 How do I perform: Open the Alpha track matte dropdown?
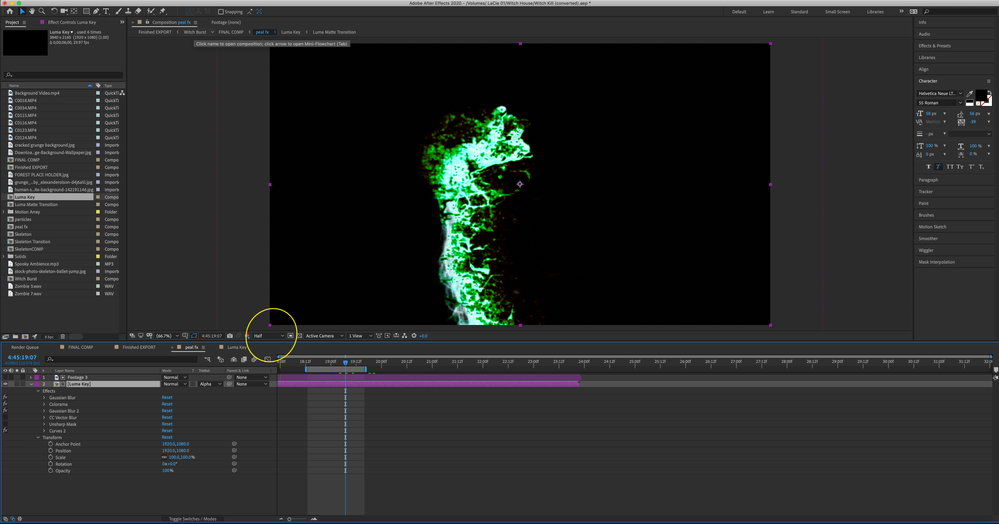tap(210, 384)
